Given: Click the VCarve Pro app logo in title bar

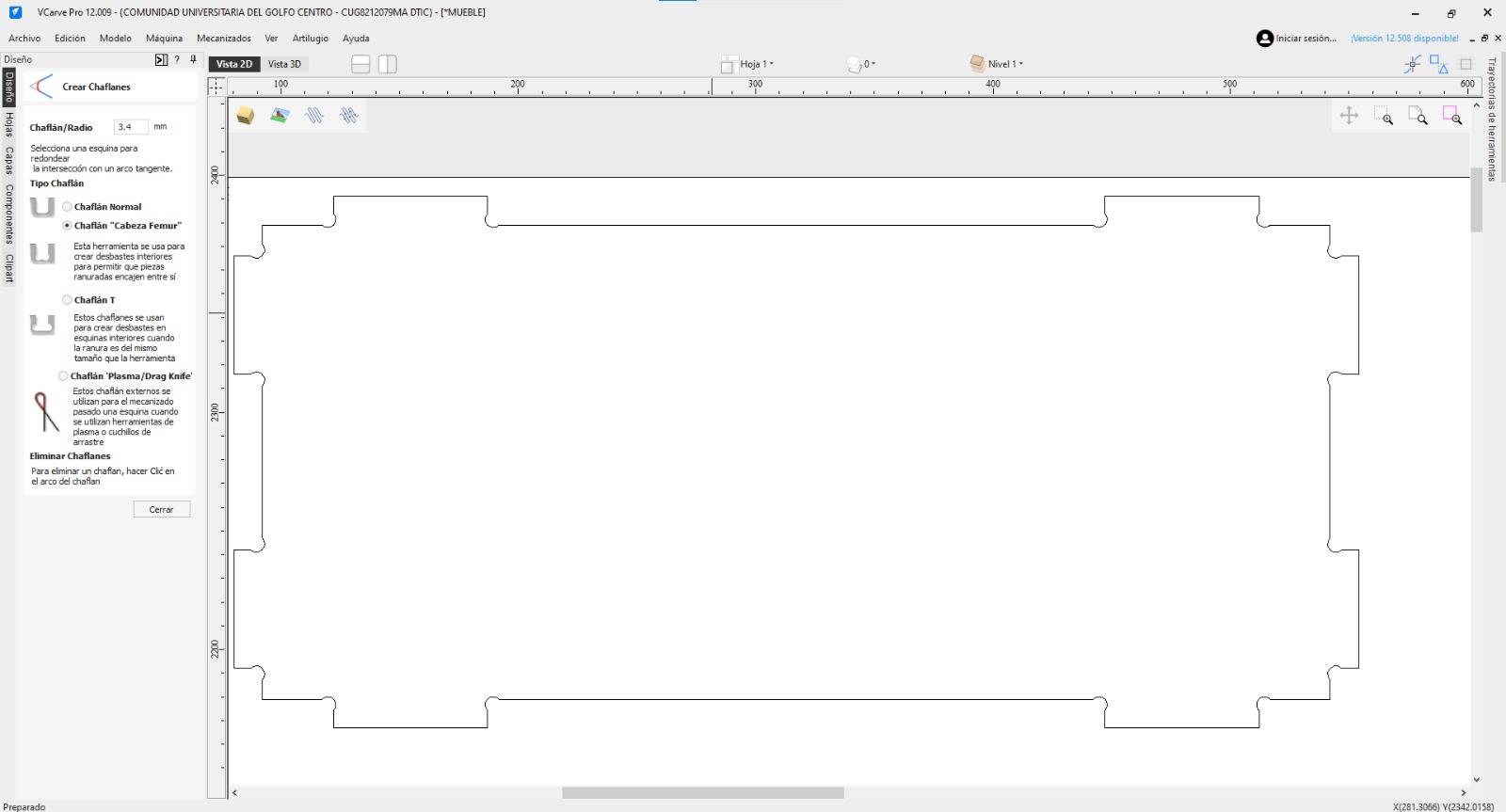Looking at the screenshot, I should click(15, 12).
